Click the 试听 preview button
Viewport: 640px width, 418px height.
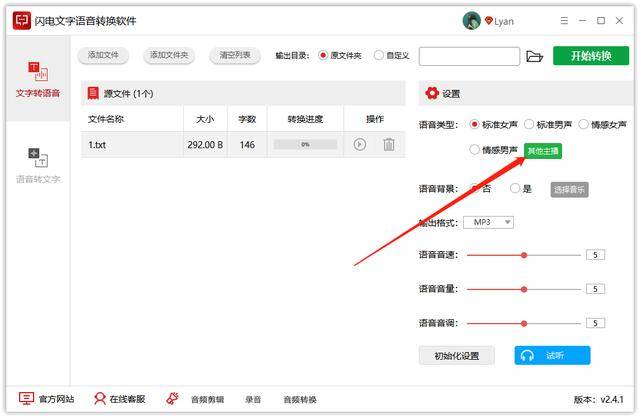point(552,356)
